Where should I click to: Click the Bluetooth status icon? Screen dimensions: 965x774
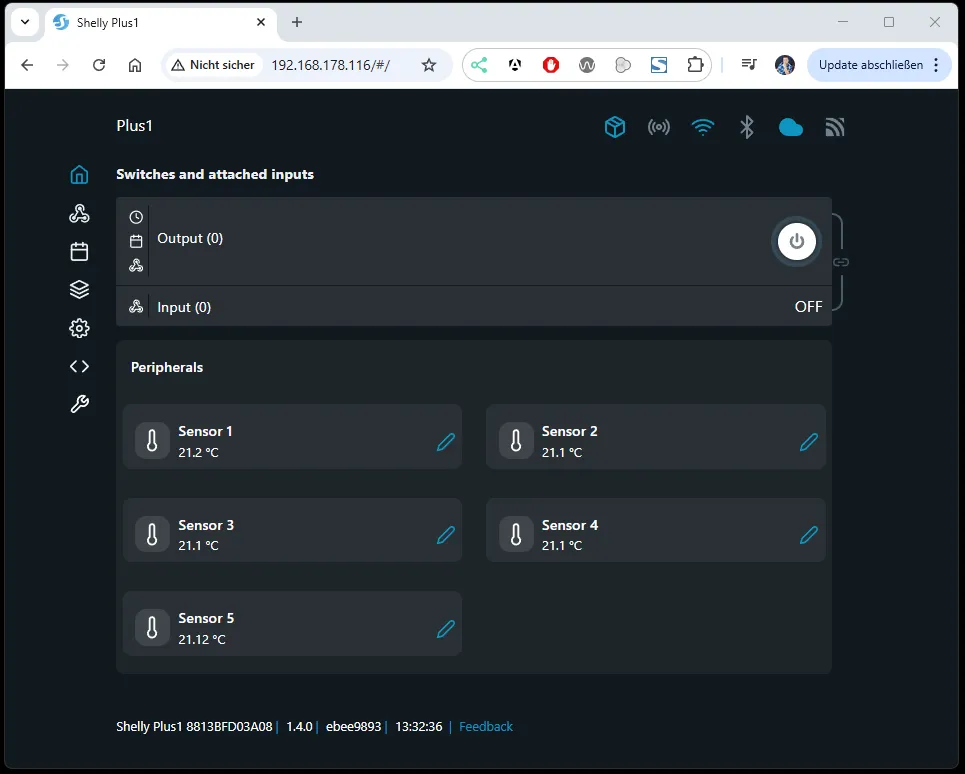[x=747, y=127]
